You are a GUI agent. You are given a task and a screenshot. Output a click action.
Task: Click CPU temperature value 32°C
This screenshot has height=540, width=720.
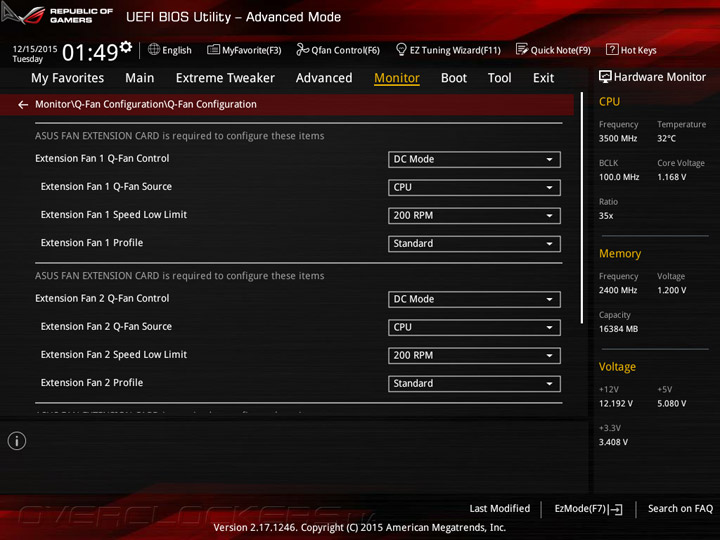coord(666,138)
